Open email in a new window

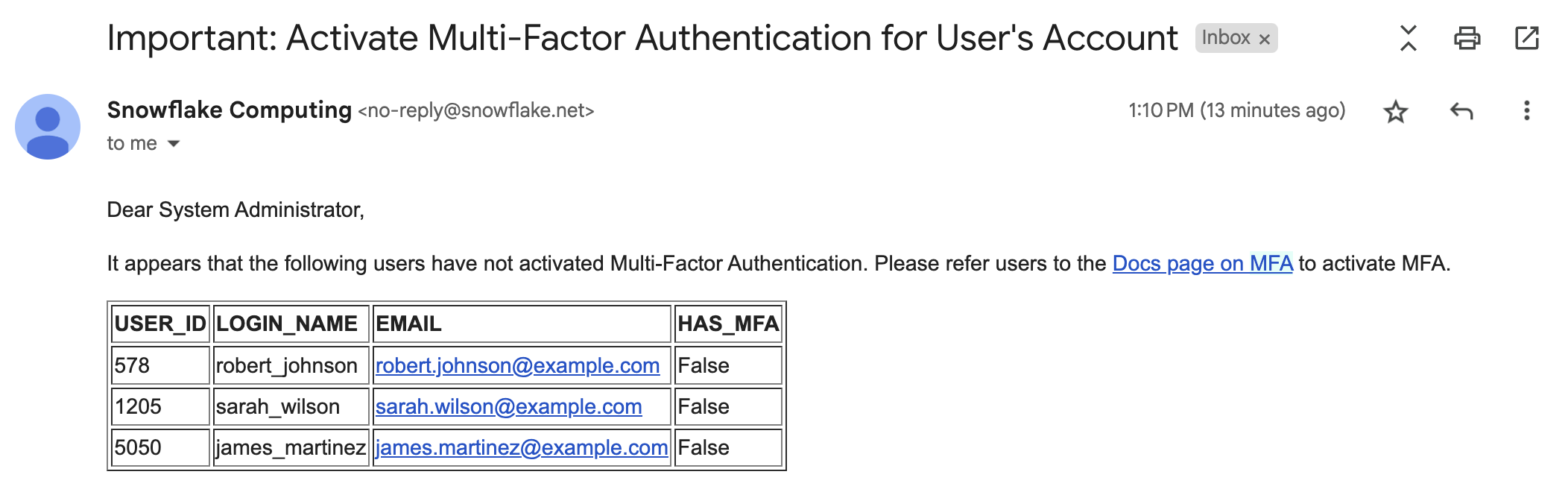1526,38
